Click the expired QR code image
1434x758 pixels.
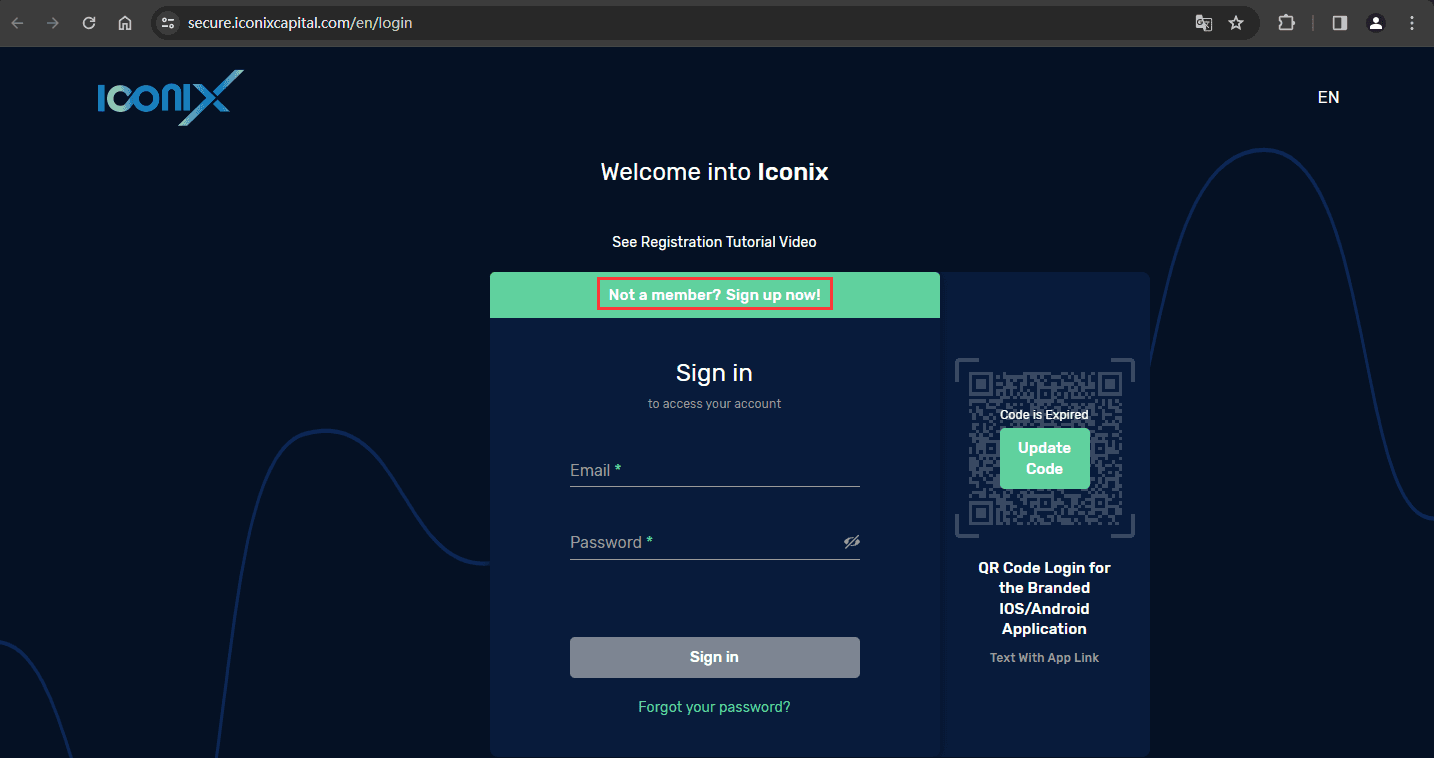tap(1044, 448)
